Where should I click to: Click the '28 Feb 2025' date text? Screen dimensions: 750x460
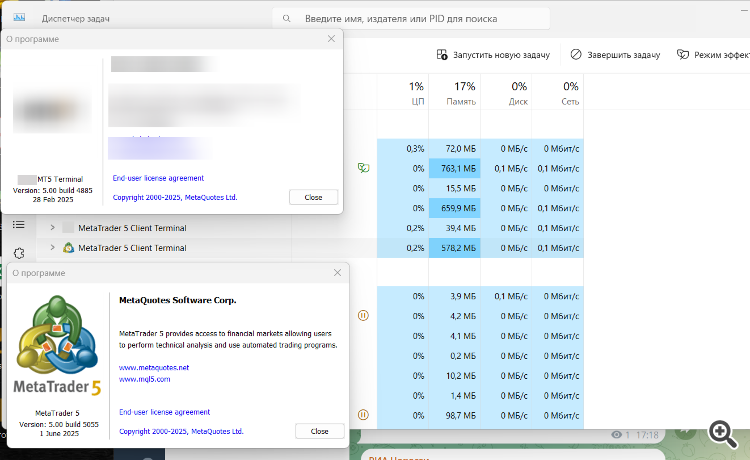click(53, 199)
